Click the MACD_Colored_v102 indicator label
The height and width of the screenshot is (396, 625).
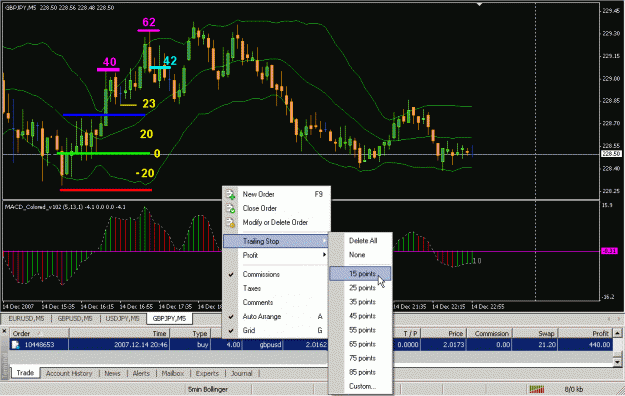65,207
